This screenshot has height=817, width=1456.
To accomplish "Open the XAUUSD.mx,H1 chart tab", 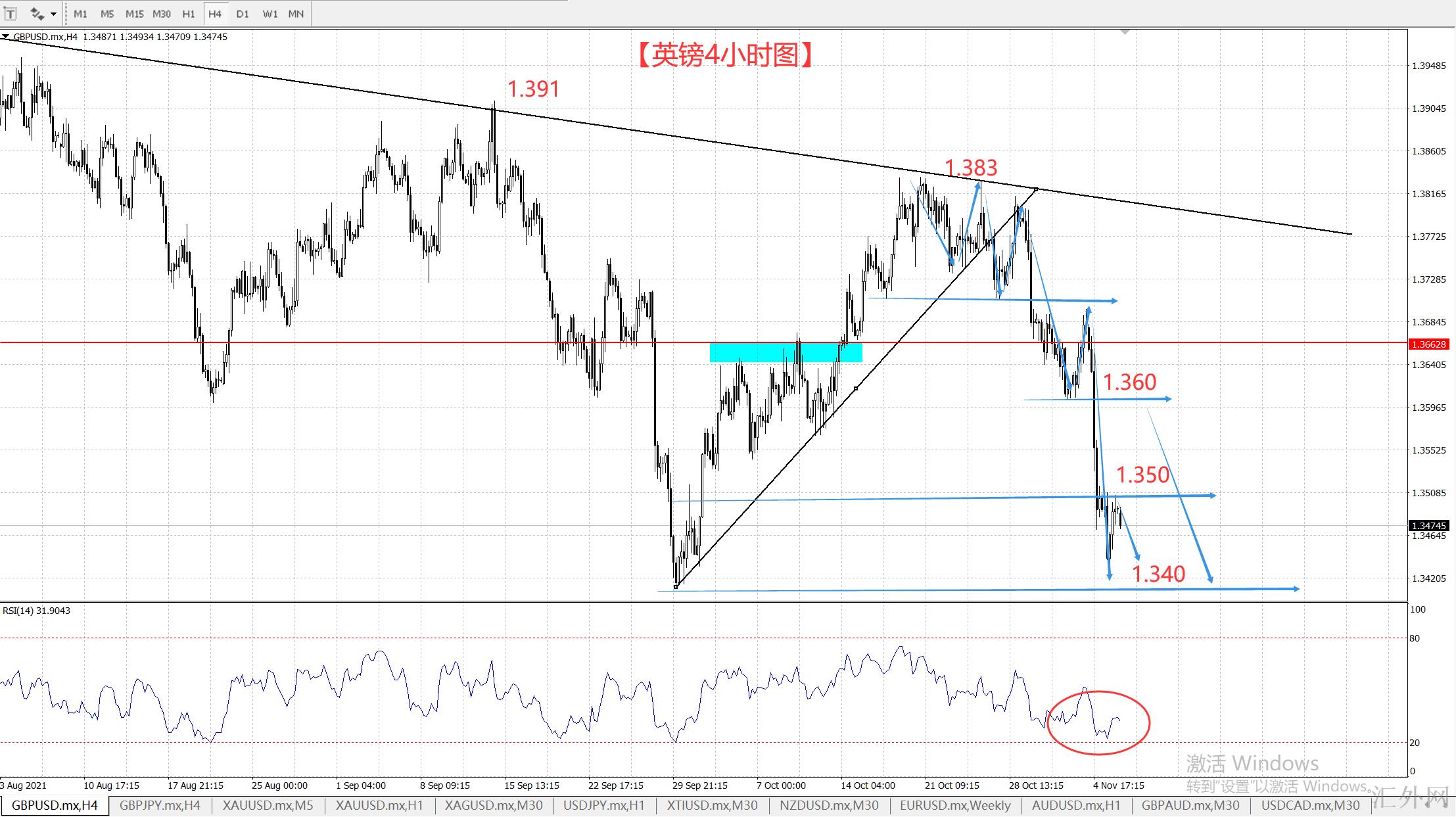I will tap(379, 805).
